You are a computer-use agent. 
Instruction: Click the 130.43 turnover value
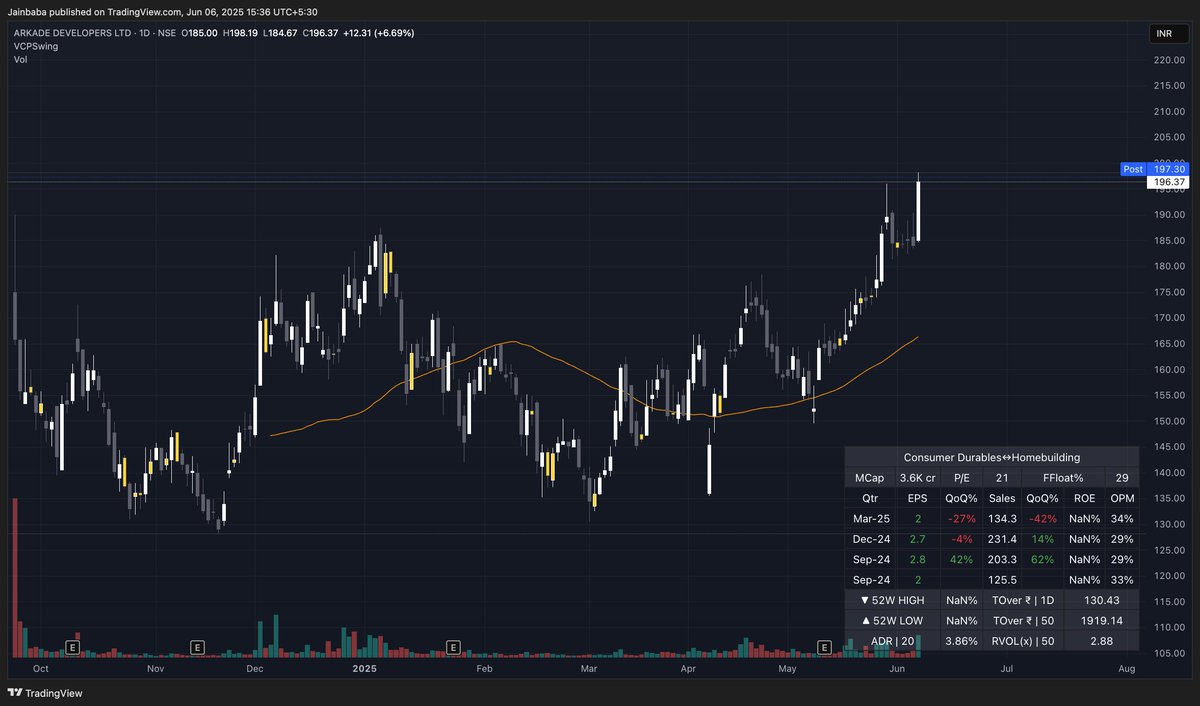pos(1101,600)
